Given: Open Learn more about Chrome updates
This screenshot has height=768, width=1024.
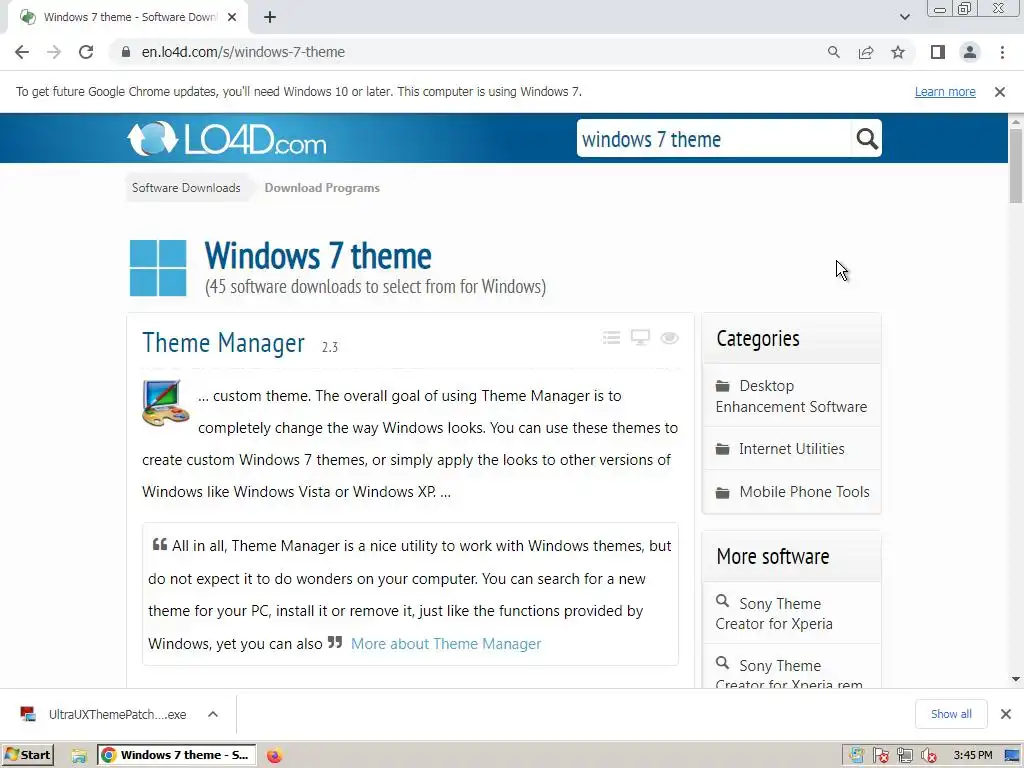Looking at the screenshot, I should pos(945,92).
